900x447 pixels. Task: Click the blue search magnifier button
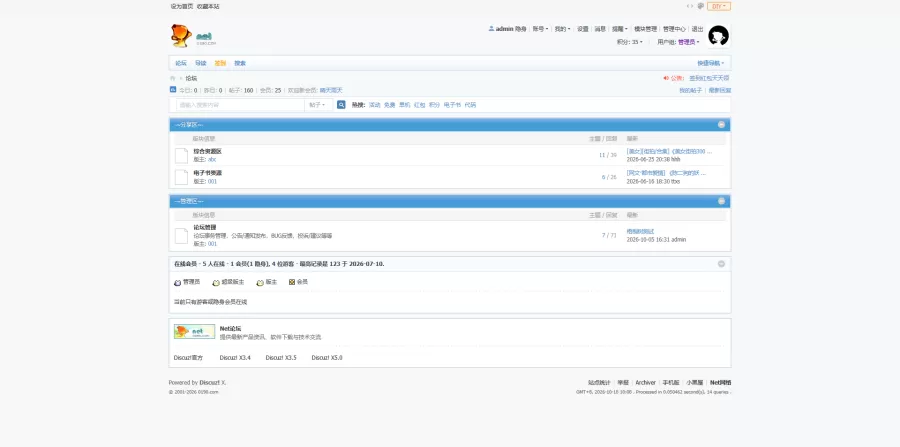coord(341,105)
